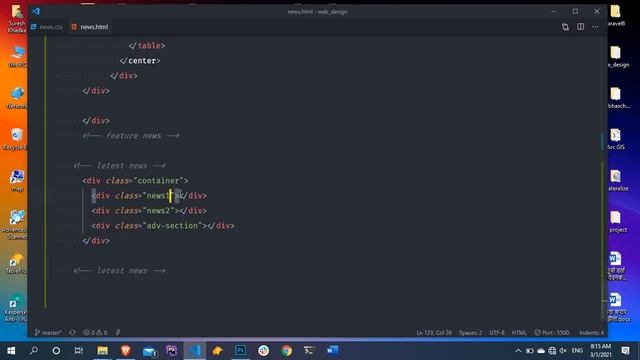
Task: Click the closing table tag line
Action: coord(147,46)
